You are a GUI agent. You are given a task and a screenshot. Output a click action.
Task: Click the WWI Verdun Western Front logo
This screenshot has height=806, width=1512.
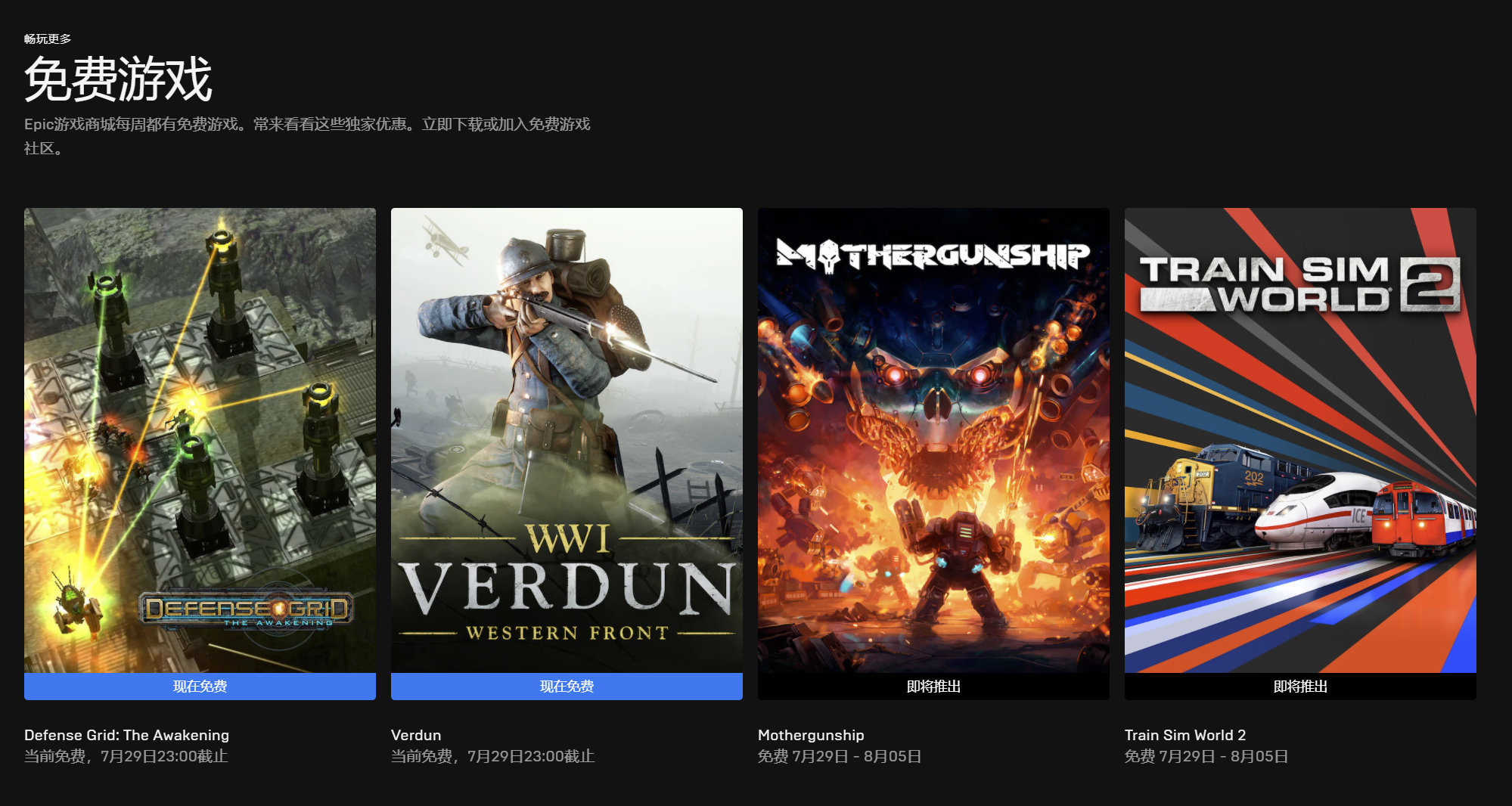click(567, 584)
